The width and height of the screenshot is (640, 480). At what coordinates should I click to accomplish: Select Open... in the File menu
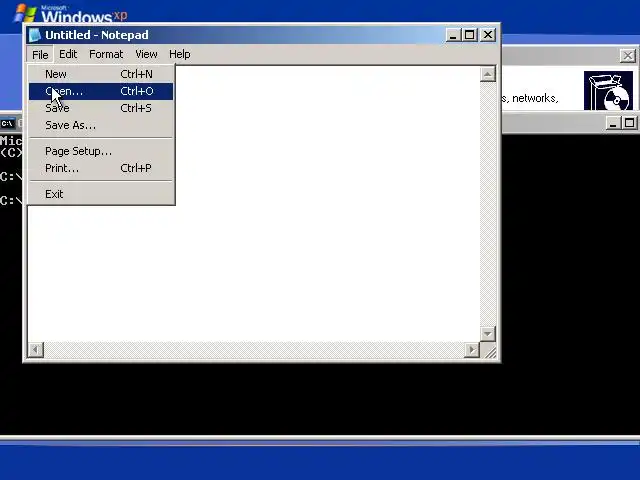point(101,91)
